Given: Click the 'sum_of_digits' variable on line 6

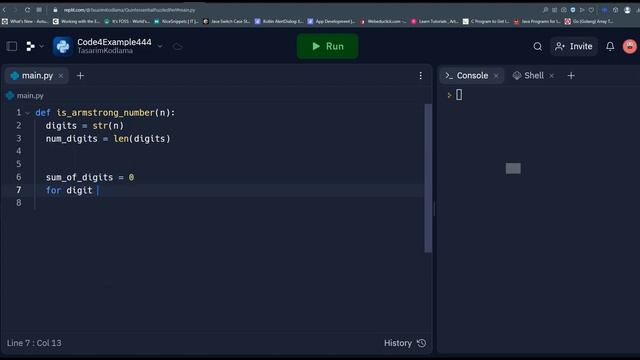Looking at the screenshot, I should coord(79,178).
